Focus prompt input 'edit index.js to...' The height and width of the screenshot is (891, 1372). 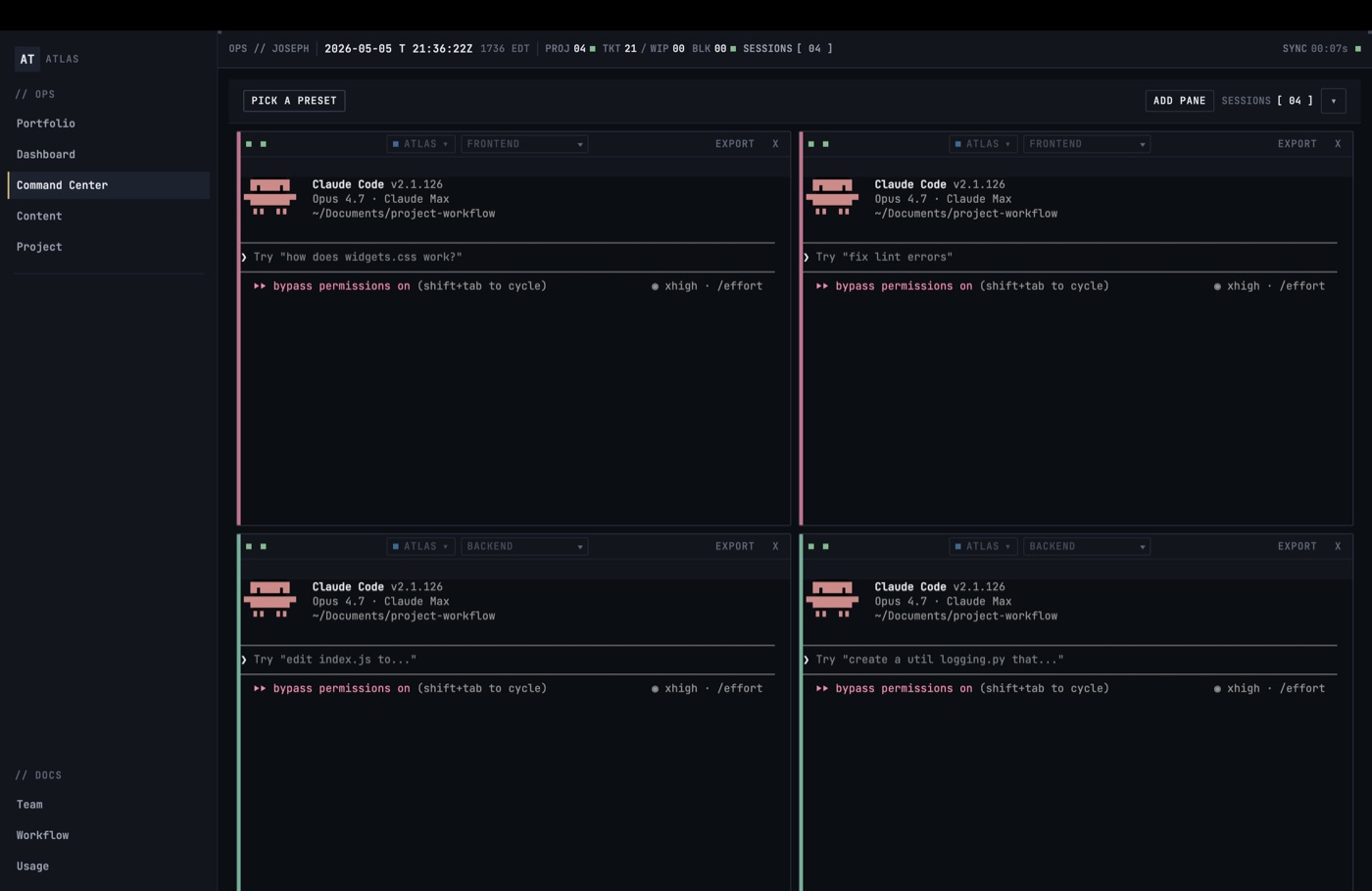tap(508, 660)
